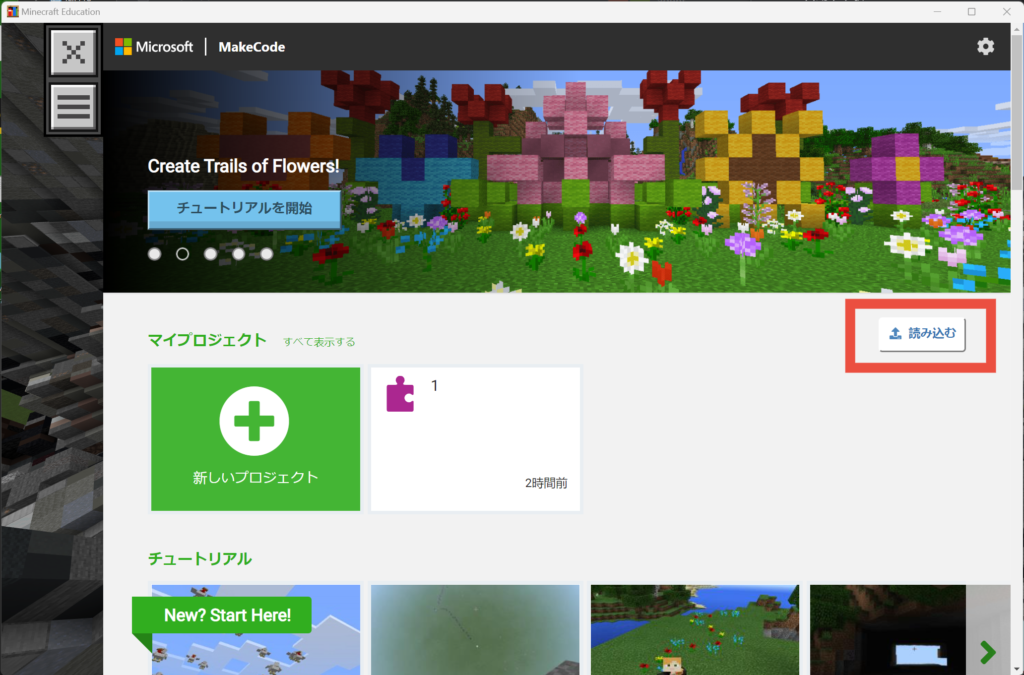Create a 新しいプロジェクト
This screenshot has width=1024, height=675.
255,439
